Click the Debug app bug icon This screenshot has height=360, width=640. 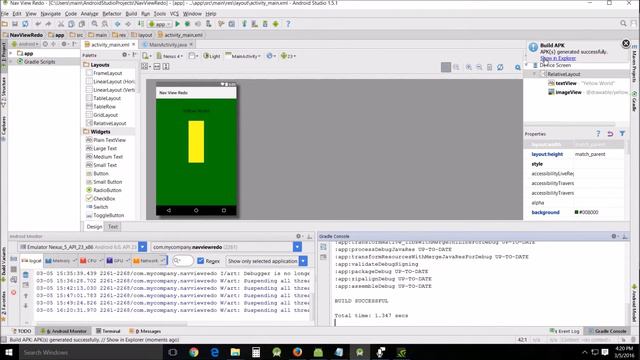tap(187, 24)
